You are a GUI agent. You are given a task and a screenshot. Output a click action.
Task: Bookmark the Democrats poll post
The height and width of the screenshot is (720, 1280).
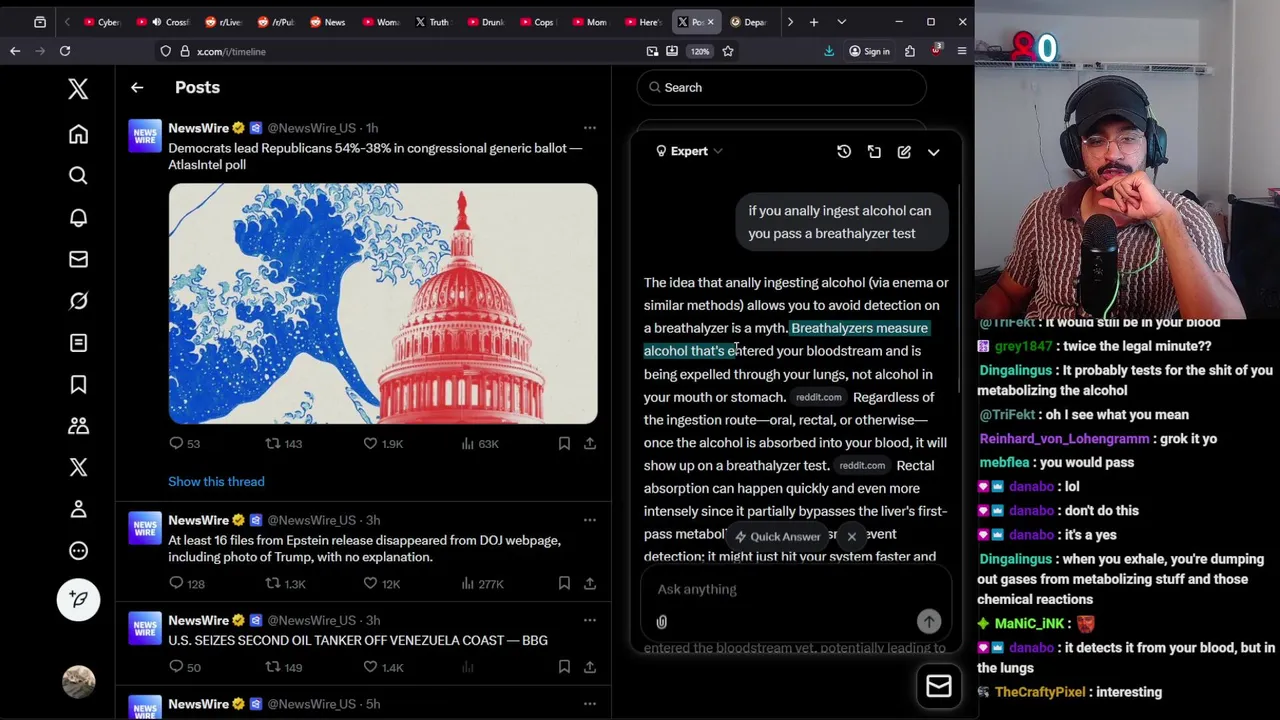(564, 443)
